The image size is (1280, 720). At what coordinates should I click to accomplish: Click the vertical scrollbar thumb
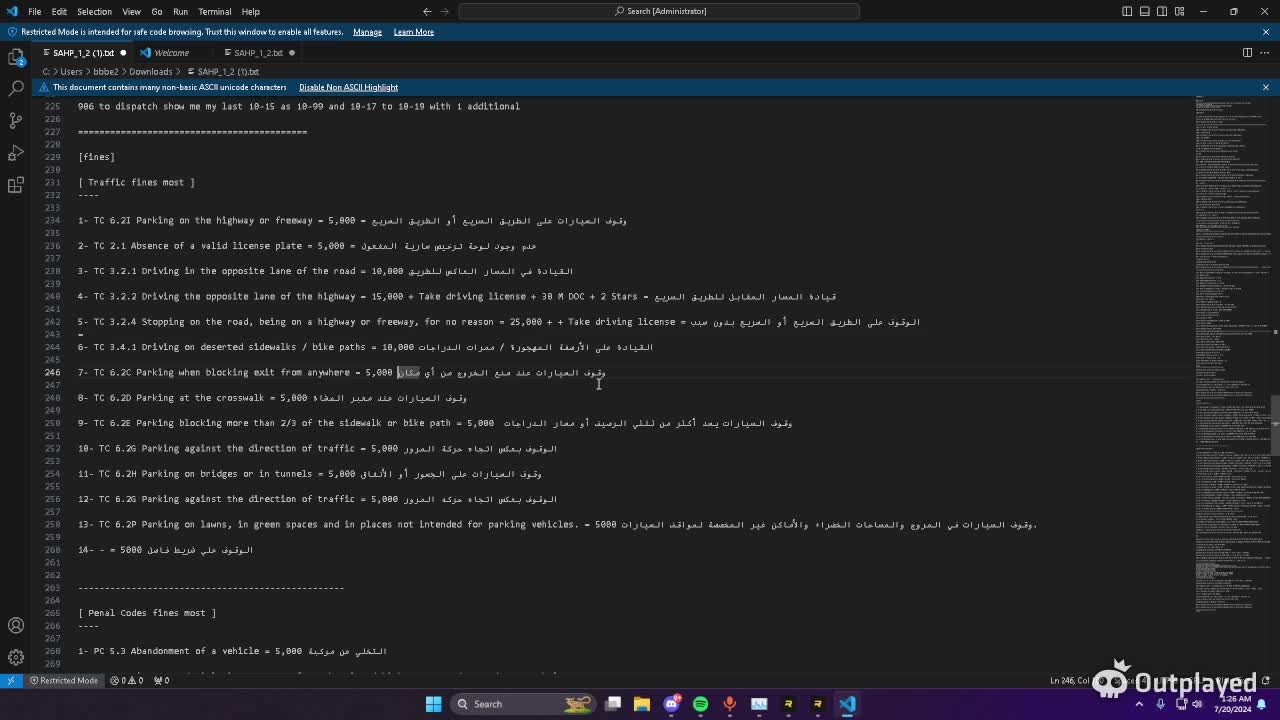coord(1274,425)
